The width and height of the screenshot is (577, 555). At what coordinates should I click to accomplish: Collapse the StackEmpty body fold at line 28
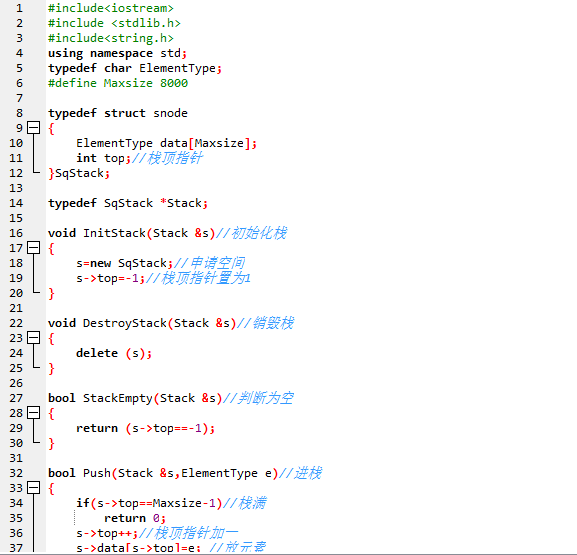pos(33,413)
